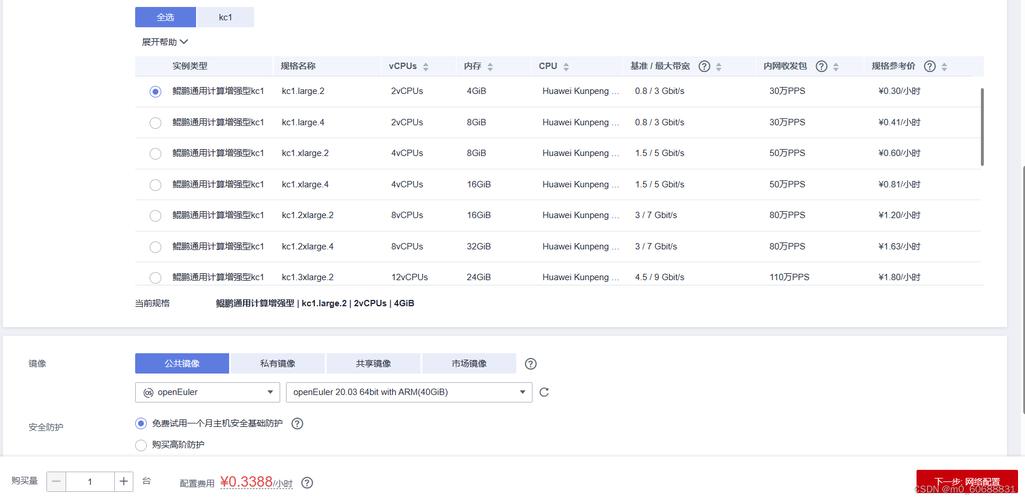Click the ¥1.63/小时 price cell
The image size is (1025, 500).
click(x=899, y=246)
